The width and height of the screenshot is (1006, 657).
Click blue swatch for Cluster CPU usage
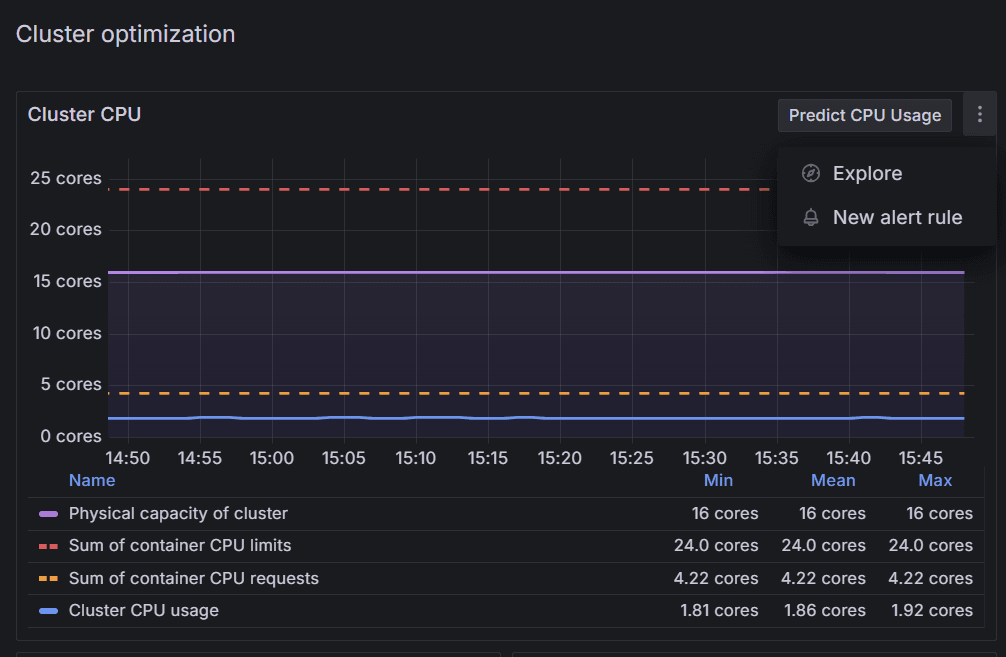pos(48,610)
